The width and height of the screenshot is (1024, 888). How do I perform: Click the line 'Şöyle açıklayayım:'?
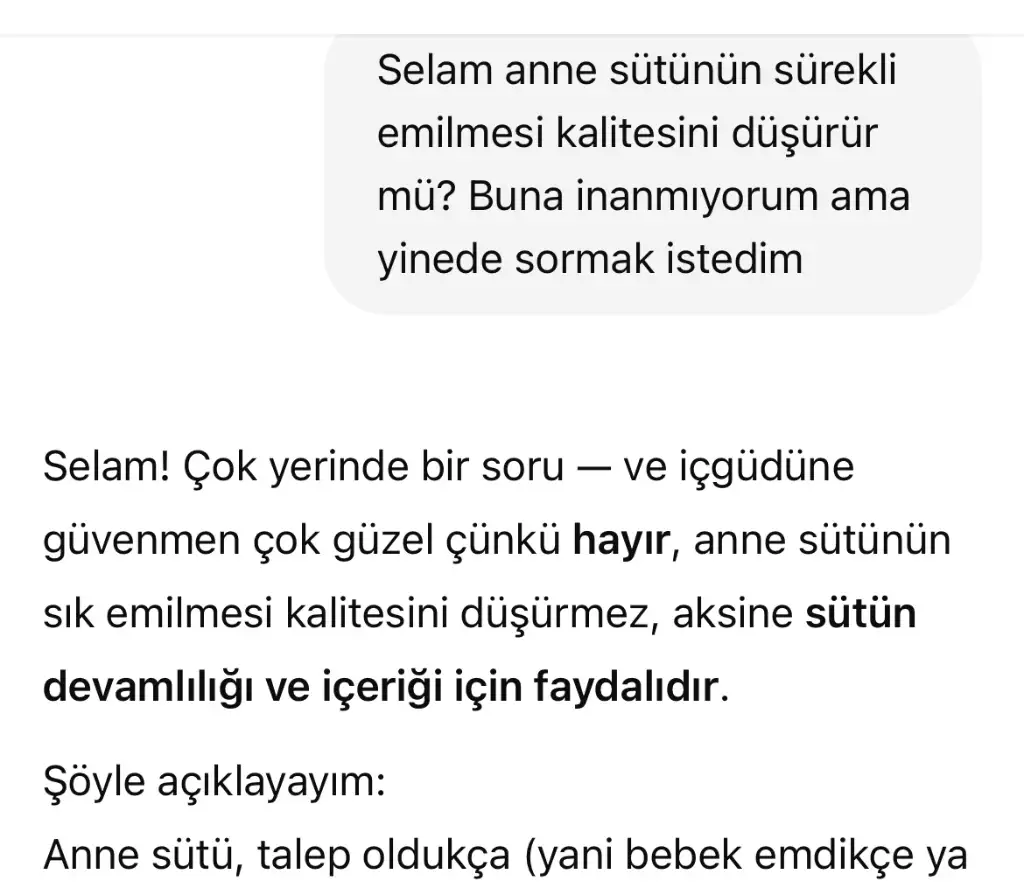(214, 782)
